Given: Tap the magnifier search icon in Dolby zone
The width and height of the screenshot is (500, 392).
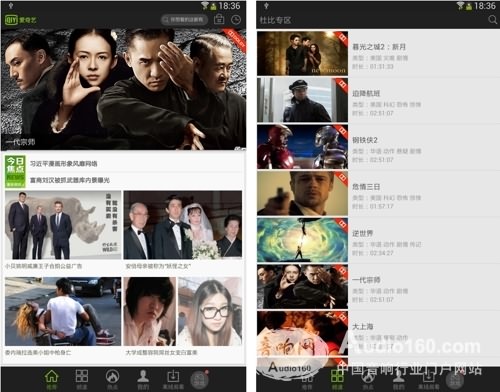Looking at the screenshot, I should (x=493, y=20).
